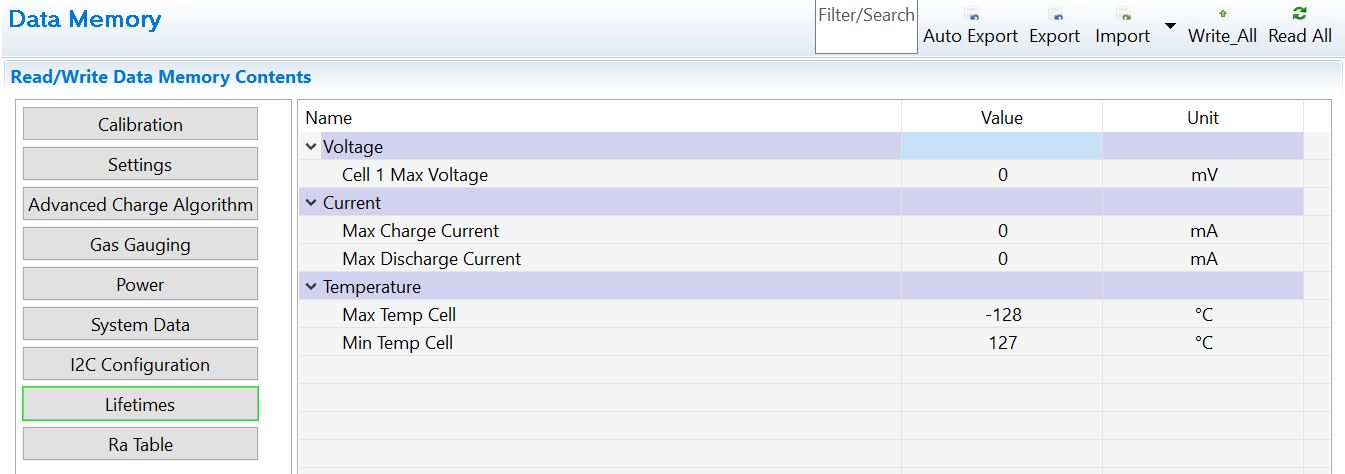The width and height of the screenshot is (1345, 474).
Task: Click the Import toolbar icon
Action: pos(1123,17)
